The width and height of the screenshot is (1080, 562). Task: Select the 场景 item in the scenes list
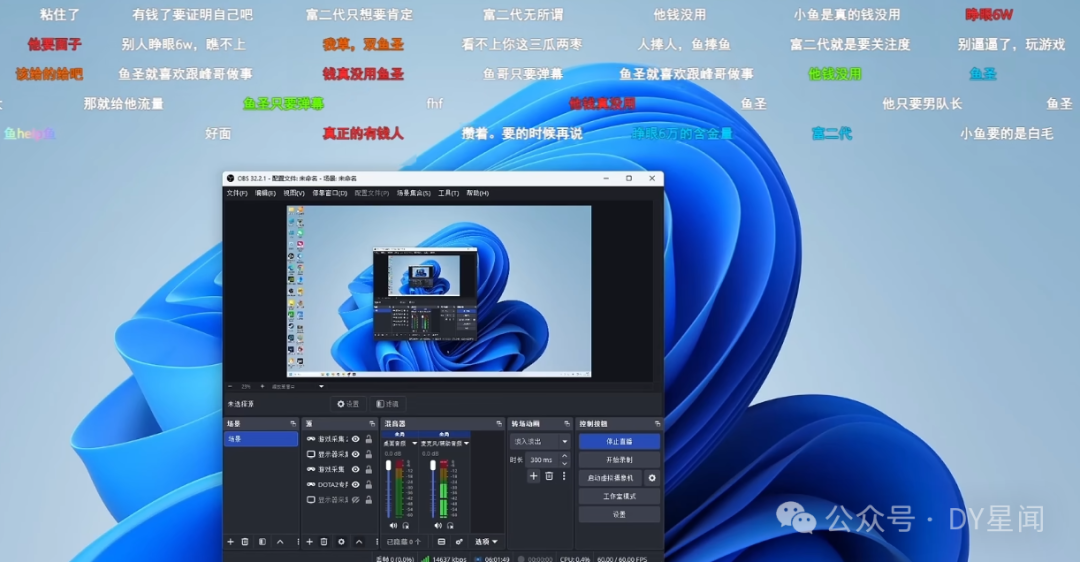[261, 439]
